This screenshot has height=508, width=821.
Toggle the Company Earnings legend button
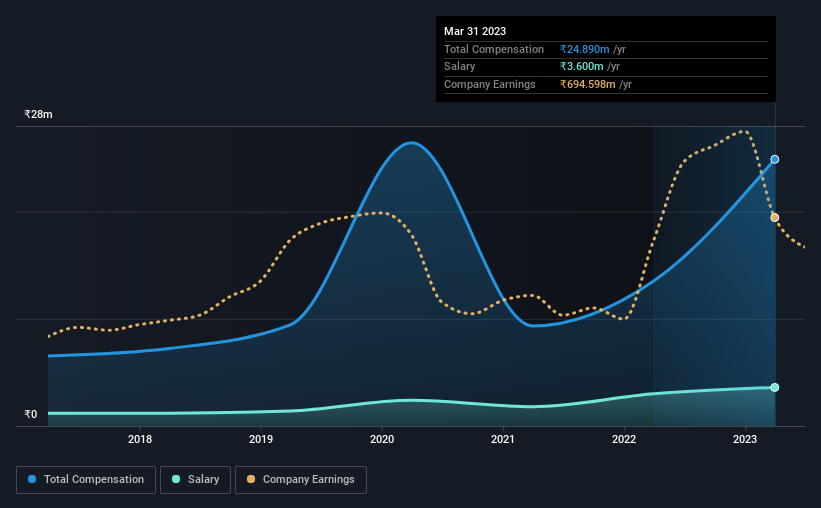[x=301, y=480]
